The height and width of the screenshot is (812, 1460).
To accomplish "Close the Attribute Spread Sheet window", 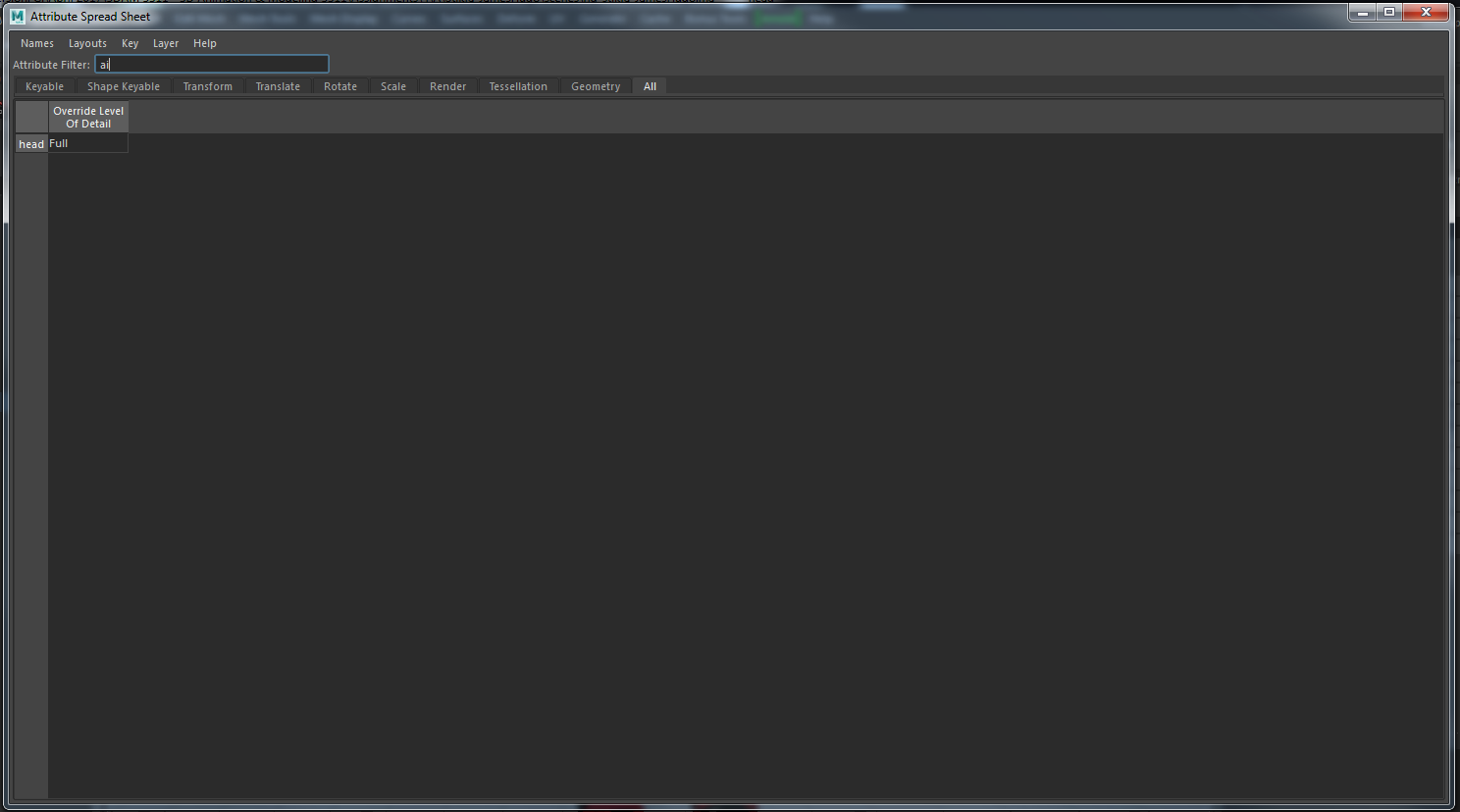I will 1426,13.
